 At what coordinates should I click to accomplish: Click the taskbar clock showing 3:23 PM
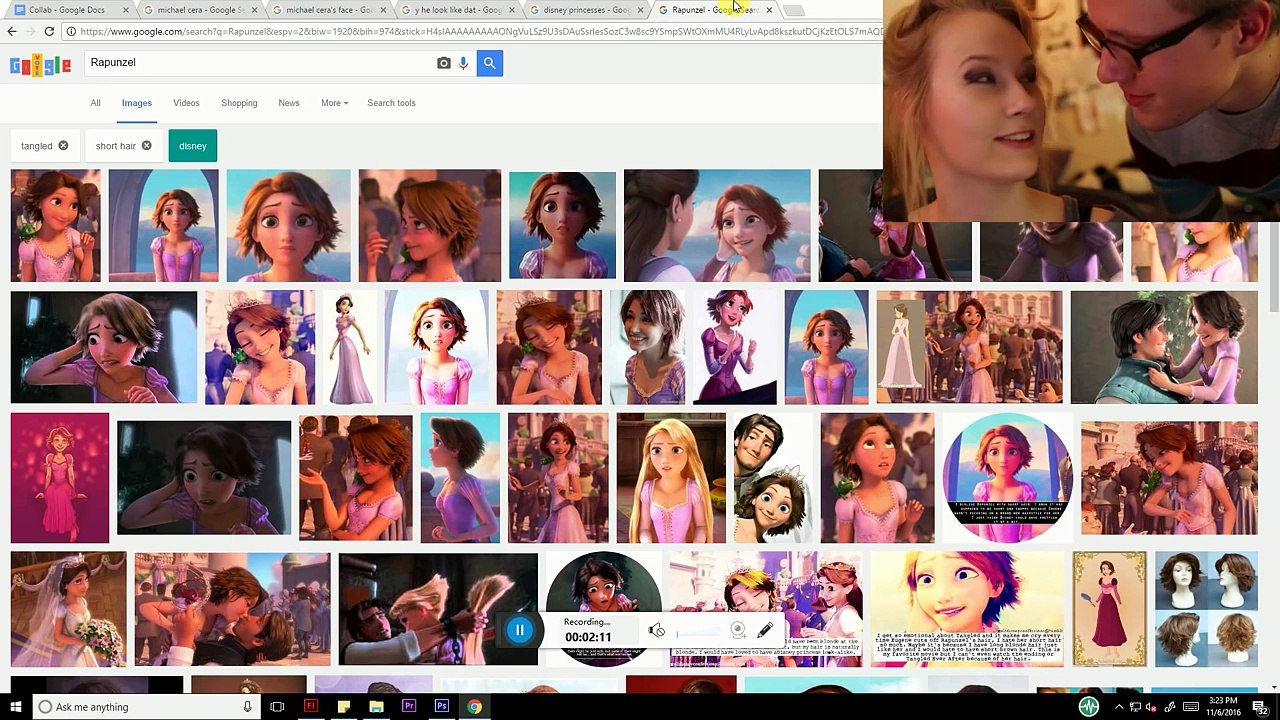pos(1222,707)
